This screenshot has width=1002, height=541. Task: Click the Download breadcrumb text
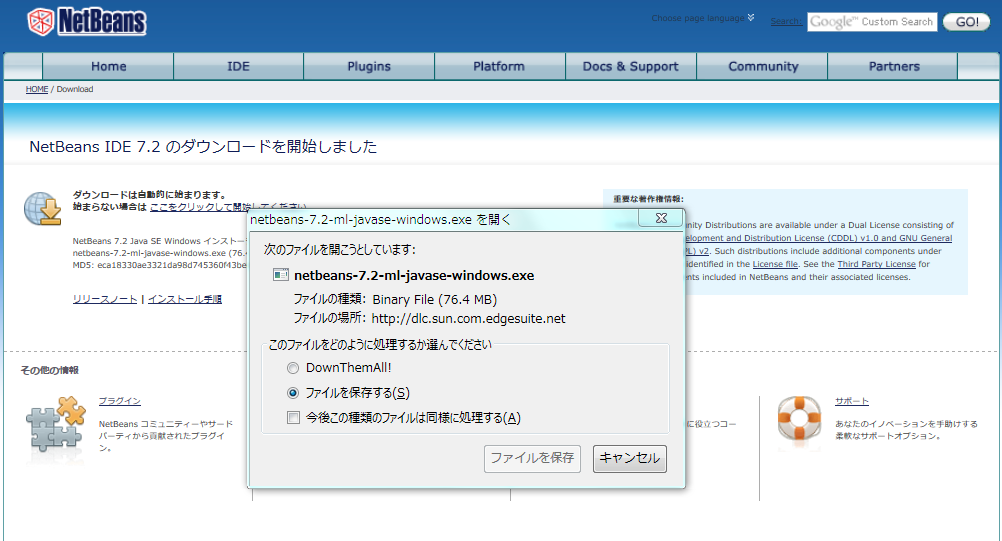75,89
